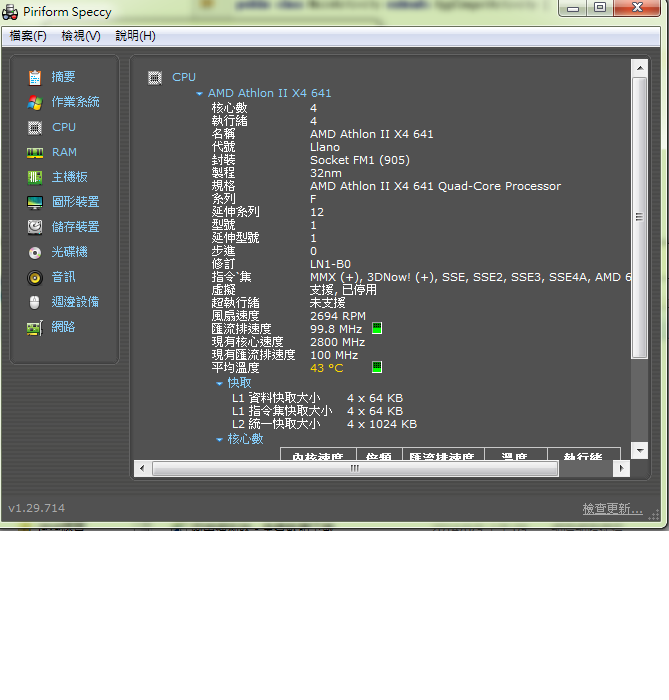Click the Llano codename value
669x700 pixels.
[x=325, y=147]
